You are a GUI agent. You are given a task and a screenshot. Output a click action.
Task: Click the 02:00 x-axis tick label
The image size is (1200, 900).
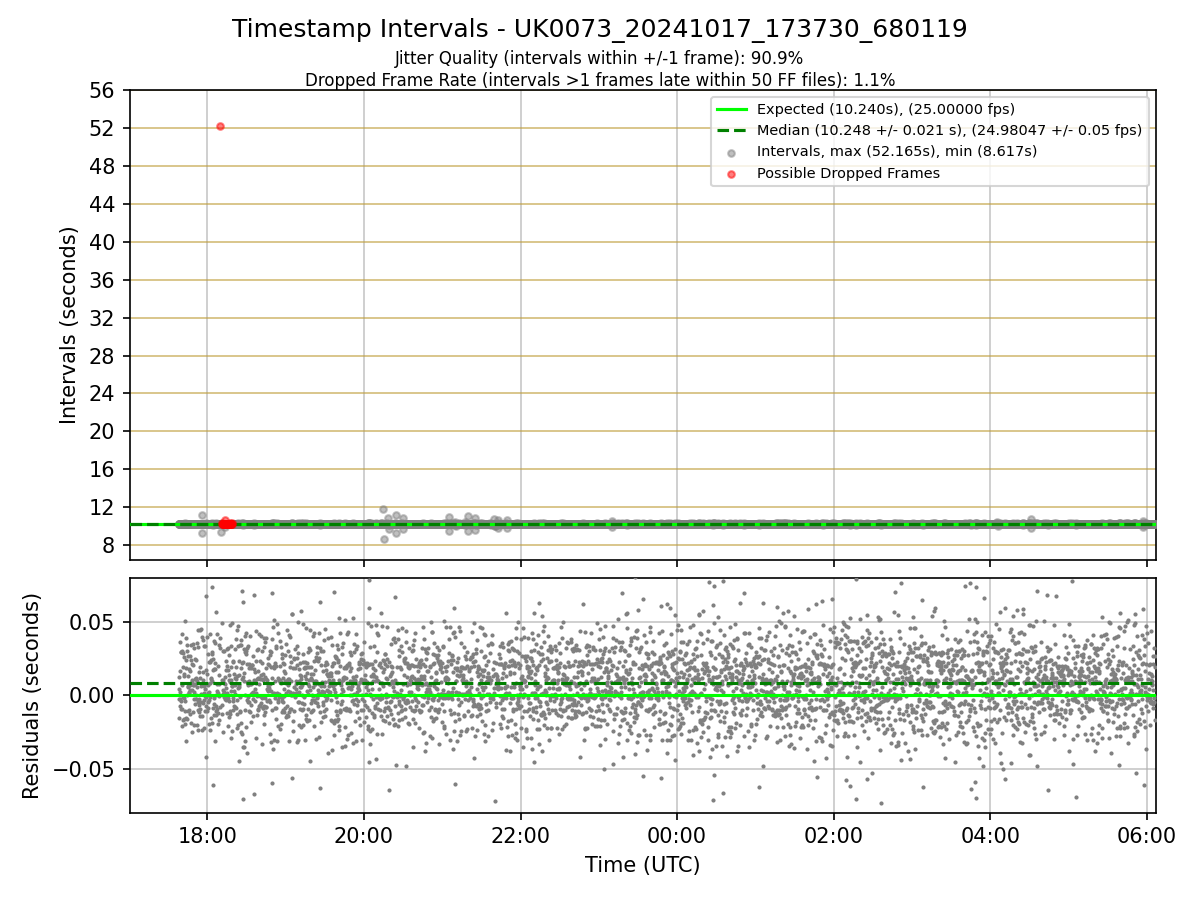833,835
